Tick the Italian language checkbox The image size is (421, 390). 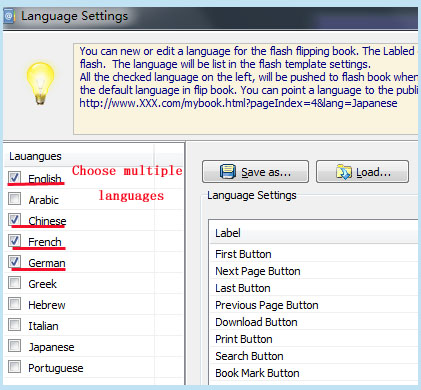(14, 325)
